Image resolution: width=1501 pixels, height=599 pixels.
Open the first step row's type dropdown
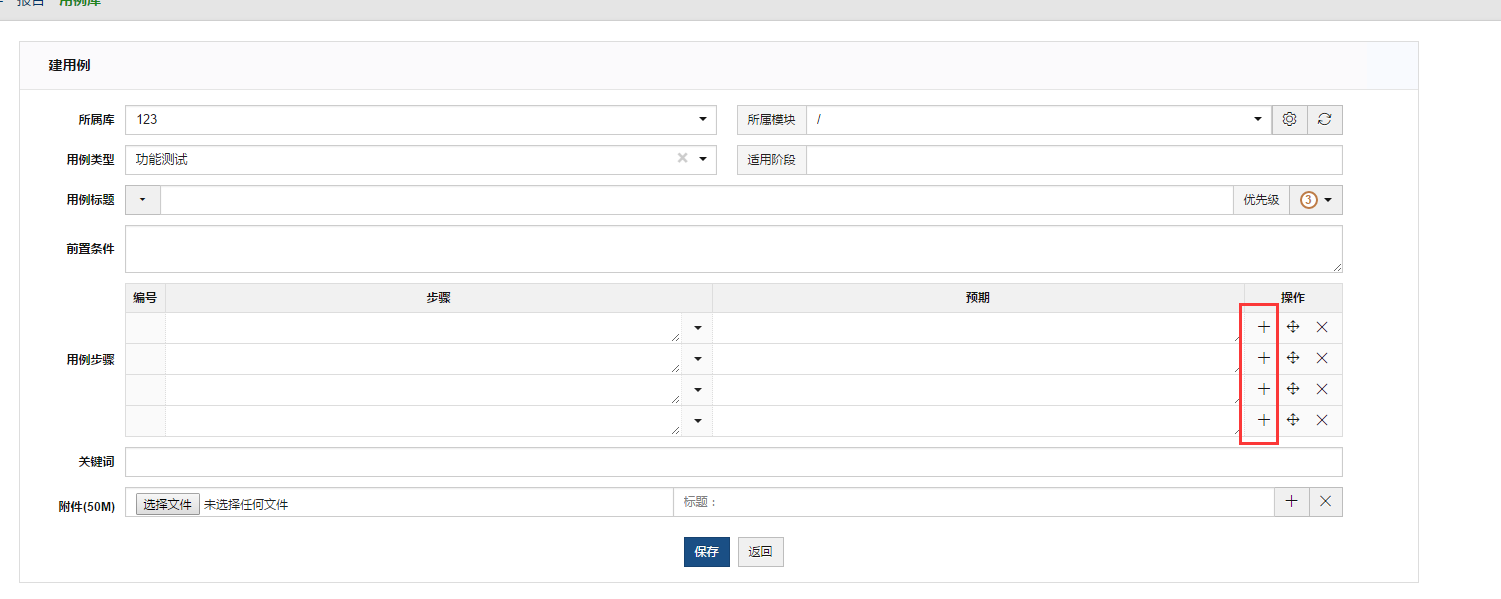(697, 328)
